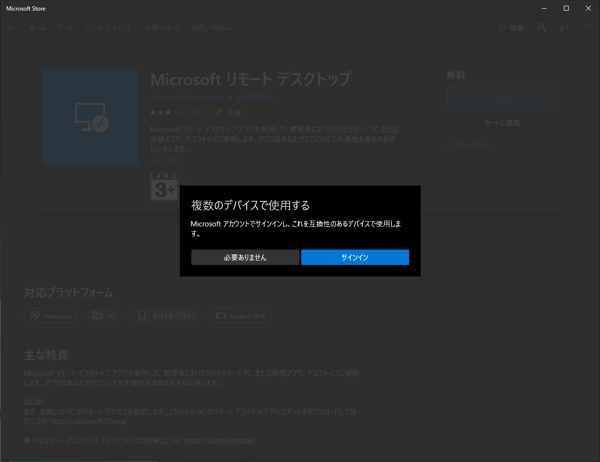The width and height of the screenshot is (600, 462).
Task: Open the 検索 search icon
Action: tap(511, 28)
